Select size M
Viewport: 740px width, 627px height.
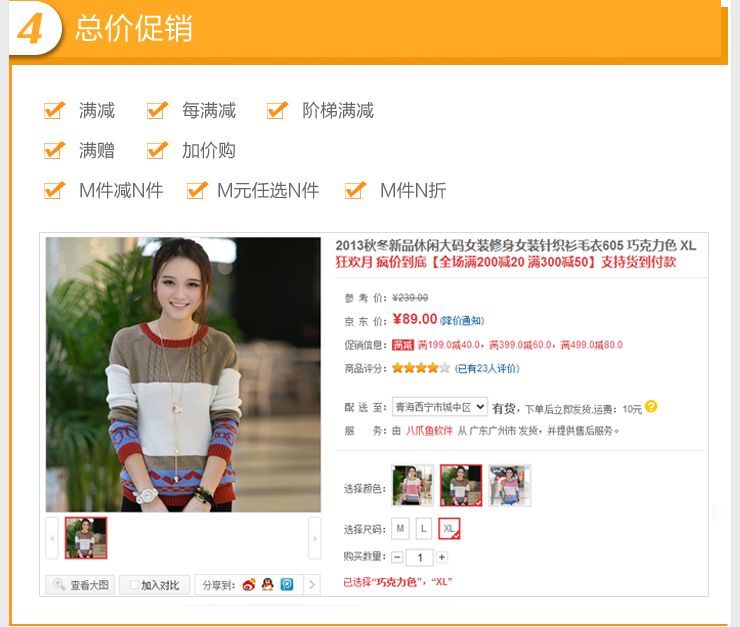pos(400,528)
